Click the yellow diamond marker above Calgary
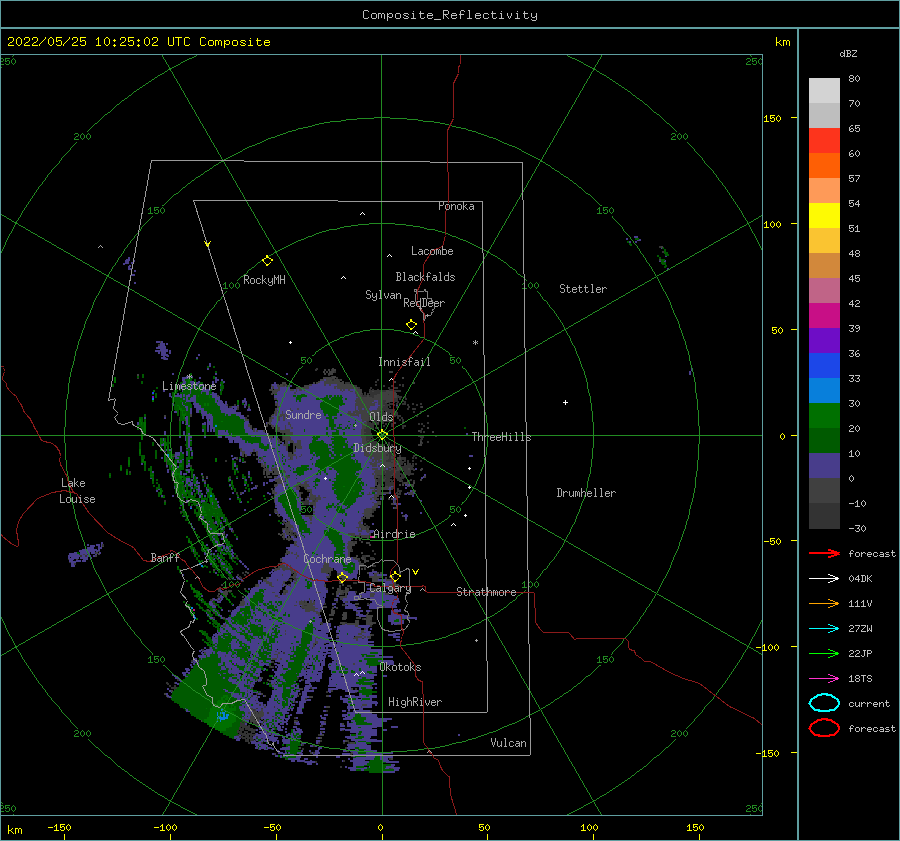This screenshot has height=841, width=900. pos(395,576)
